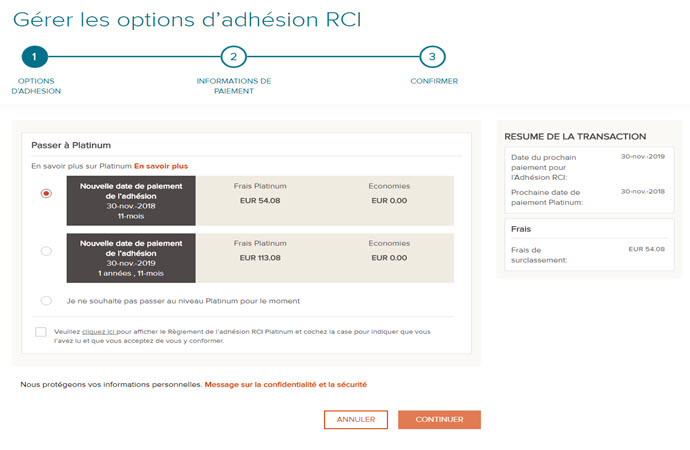Go to the INFORMATIONS DE PAIEMENT step label
This screenshot has height=450, width=690.
[233, 86]
